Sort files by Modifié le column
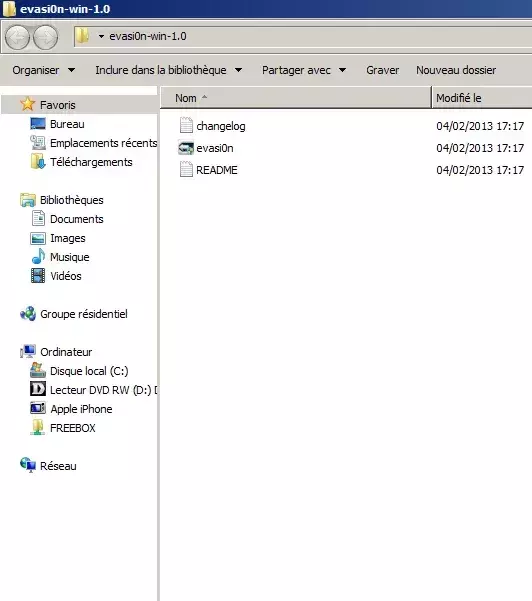 [482, 98]
